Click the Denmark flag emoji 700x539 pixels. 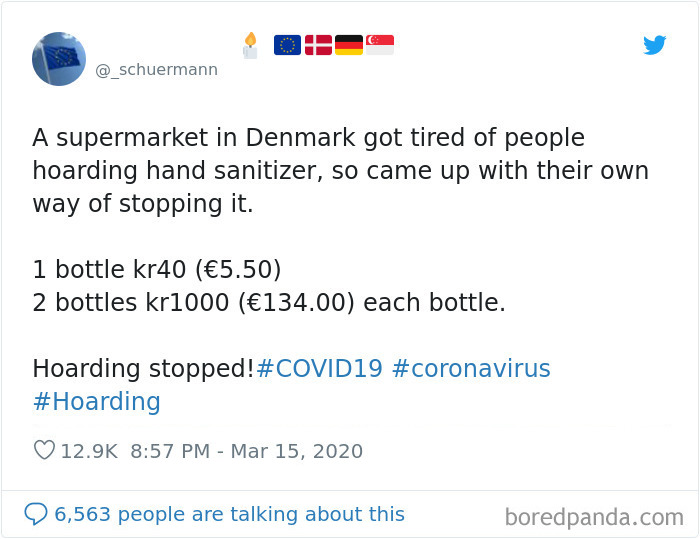[x=318, y=45]
